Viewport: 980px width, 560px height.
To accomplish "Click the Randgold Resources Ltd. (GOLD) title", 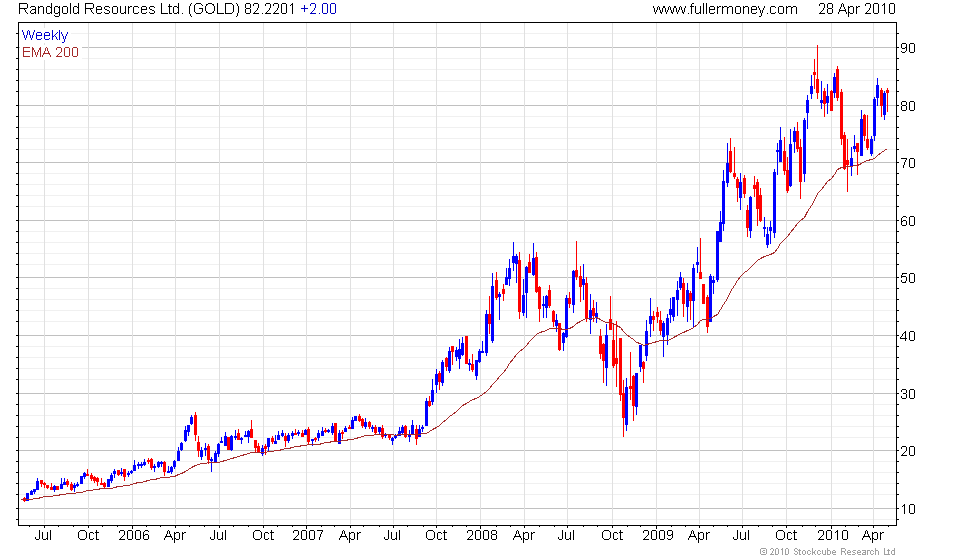I will (x=129, y=9).
